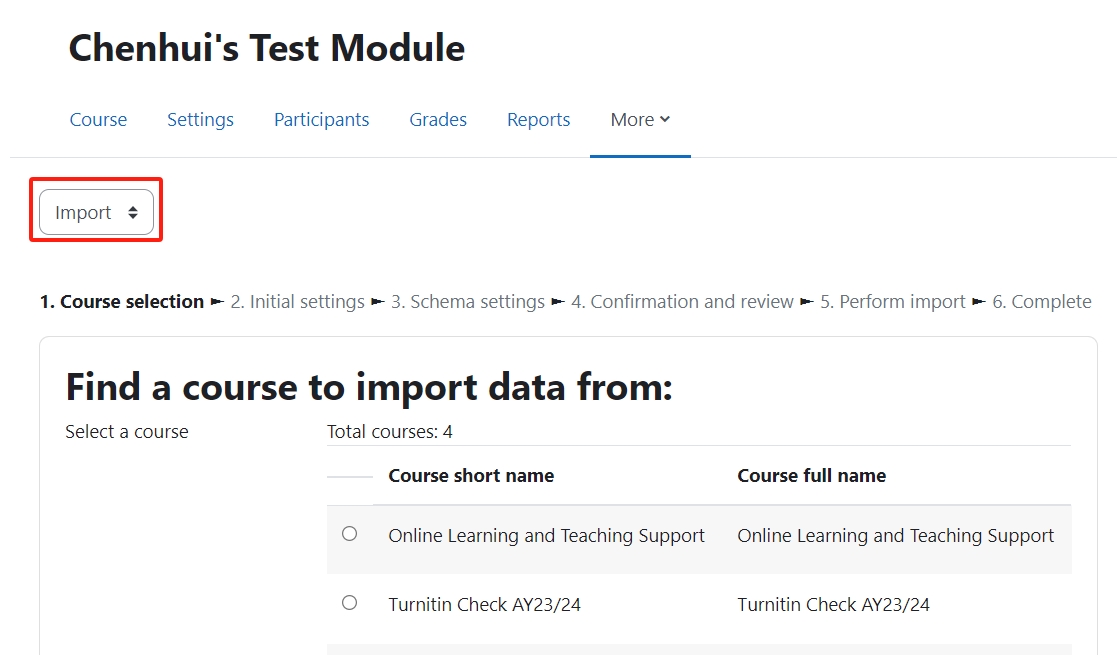Screen dimensions: 1117x655
Task: Click the Confirmation and review step
Action: pyautogui.click(x=684, y=301)
